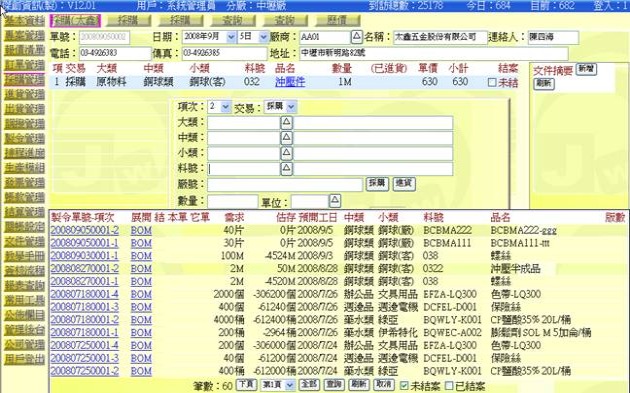The width and height of the screenshot is (630, 393).
Task: Open the 單位 lookup triangle button
Action: [335, 201]
